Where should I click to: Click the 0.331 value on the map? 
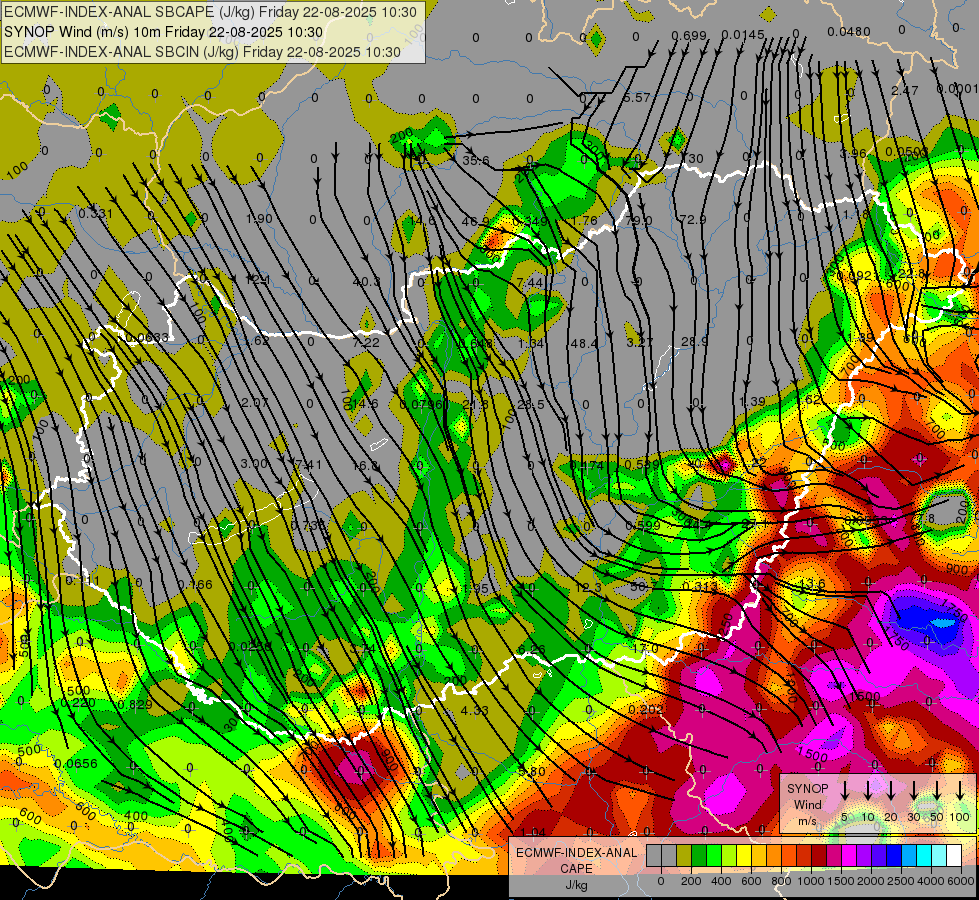coord(96,214)
